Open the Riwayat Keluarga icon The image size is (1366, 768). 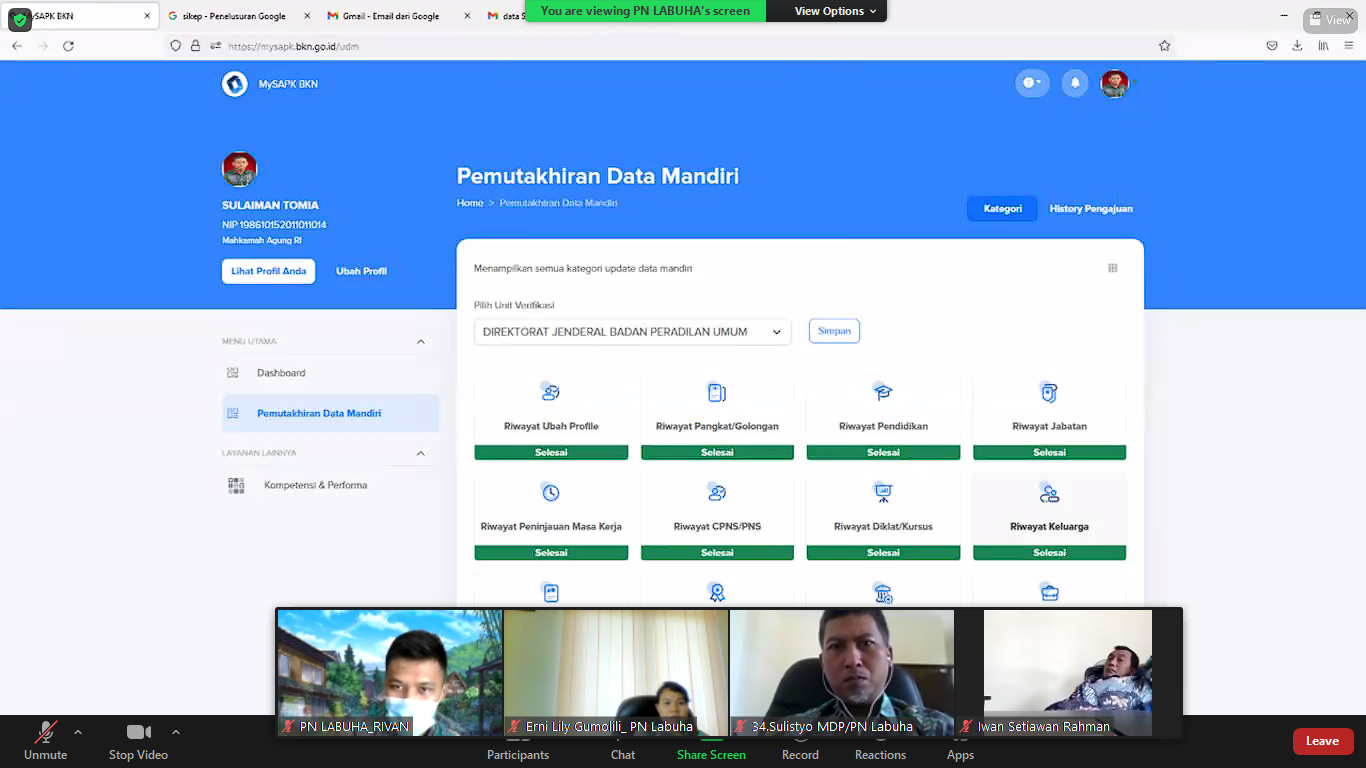[x=1049, y=493]
